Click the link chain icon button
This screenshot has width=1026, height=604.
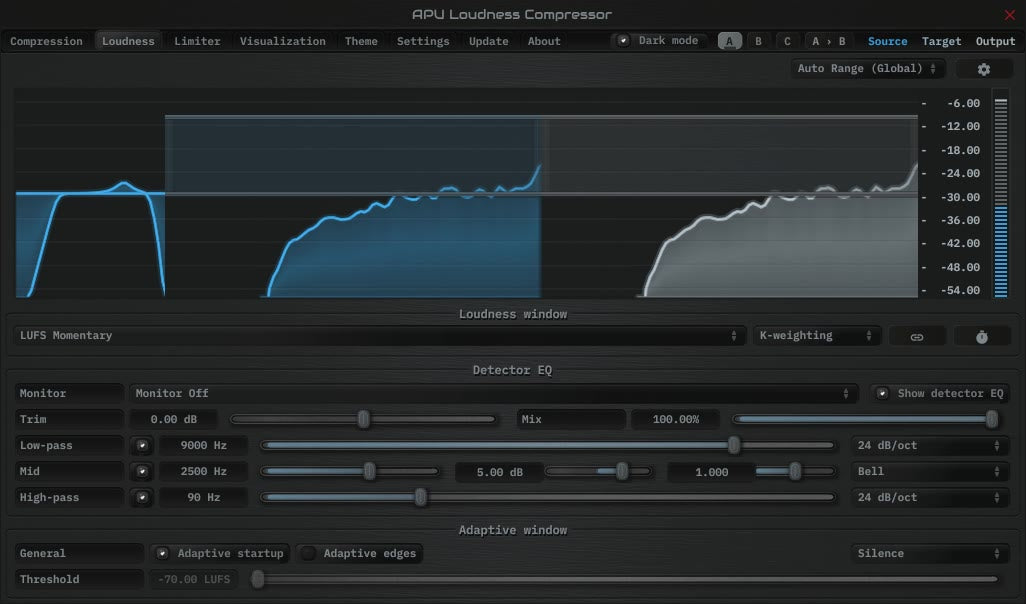click(917, 336)
